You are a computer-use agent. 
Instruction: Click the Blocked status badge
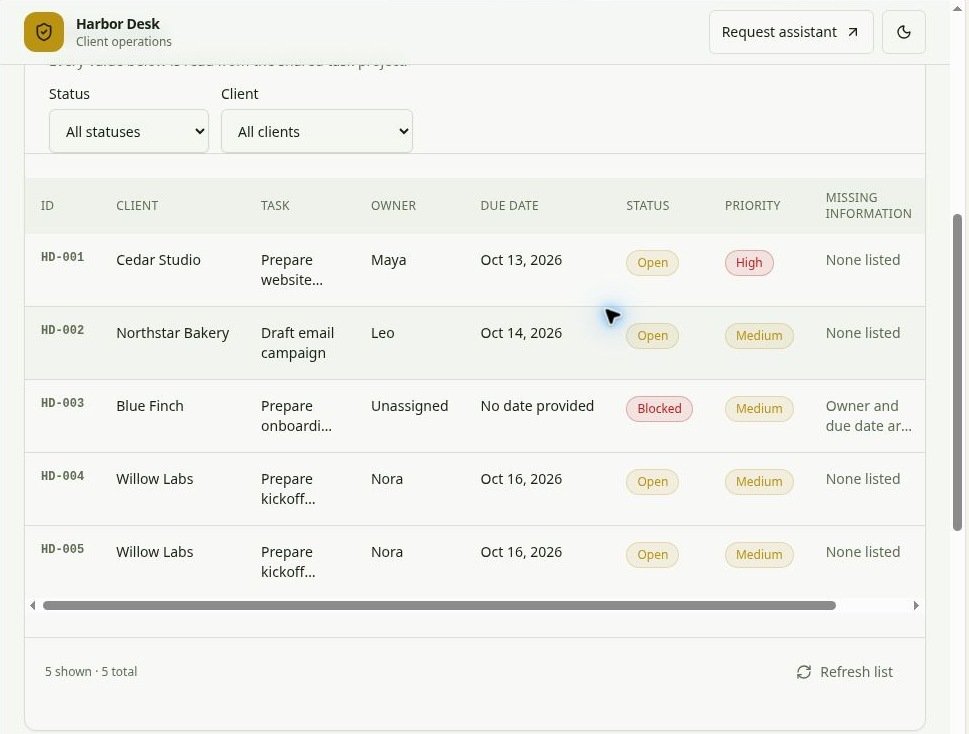659,408
